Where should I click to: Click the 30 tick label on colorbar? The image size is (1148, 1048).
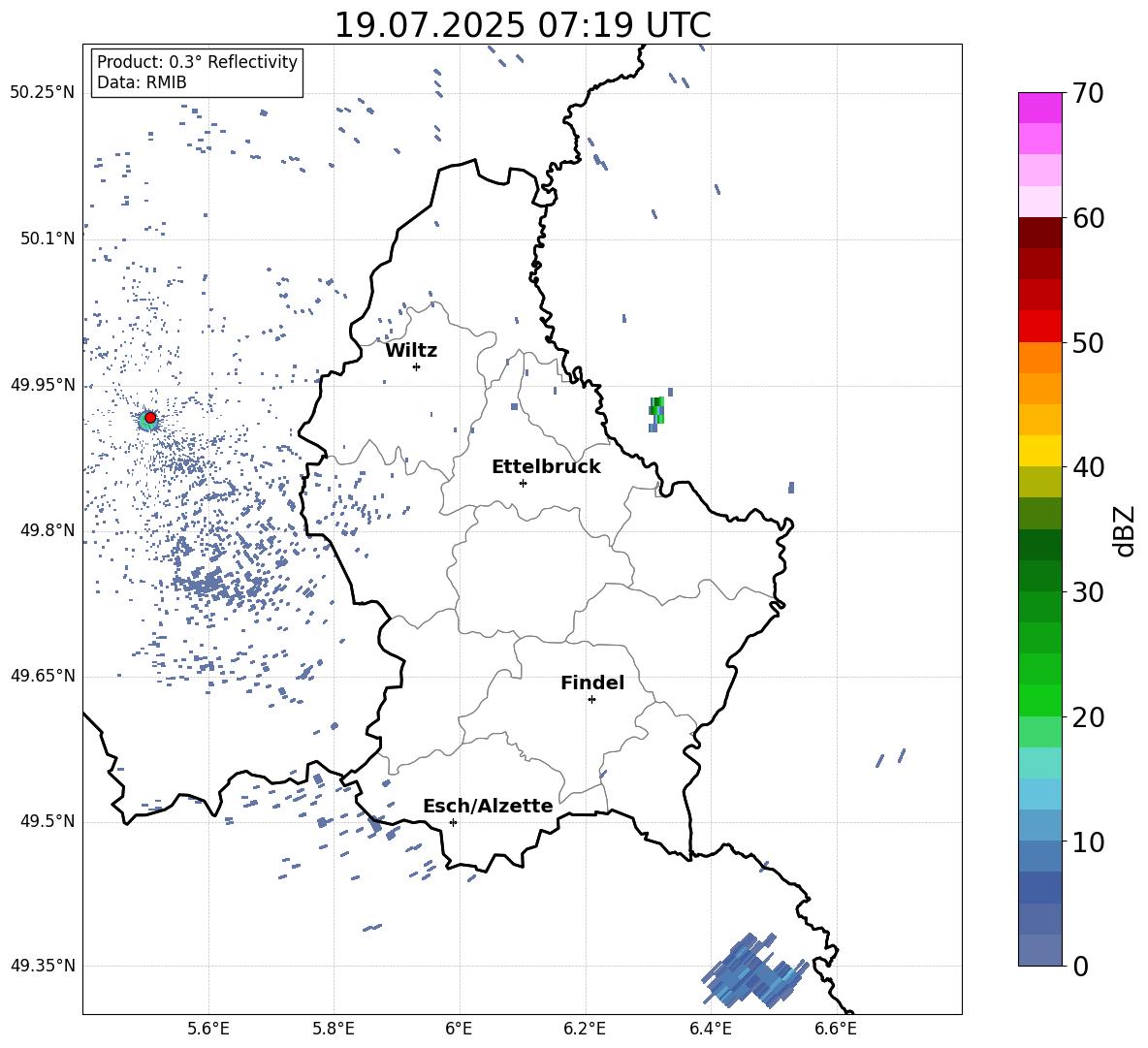point(1088,592)
